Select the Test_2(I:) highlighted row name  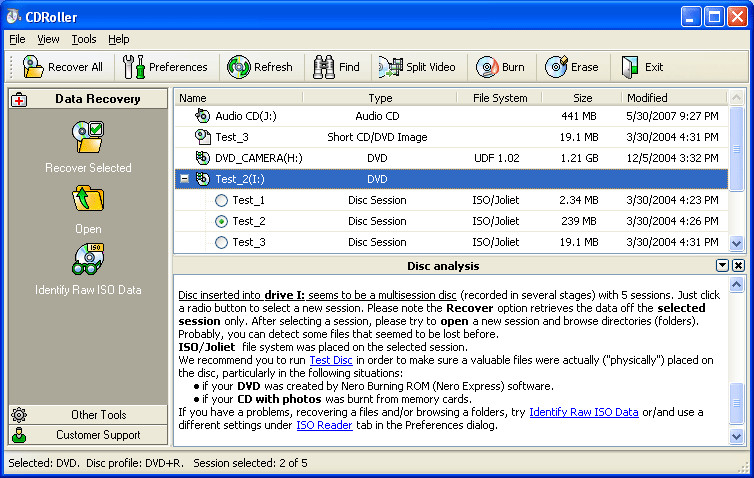tap(240, 179)
